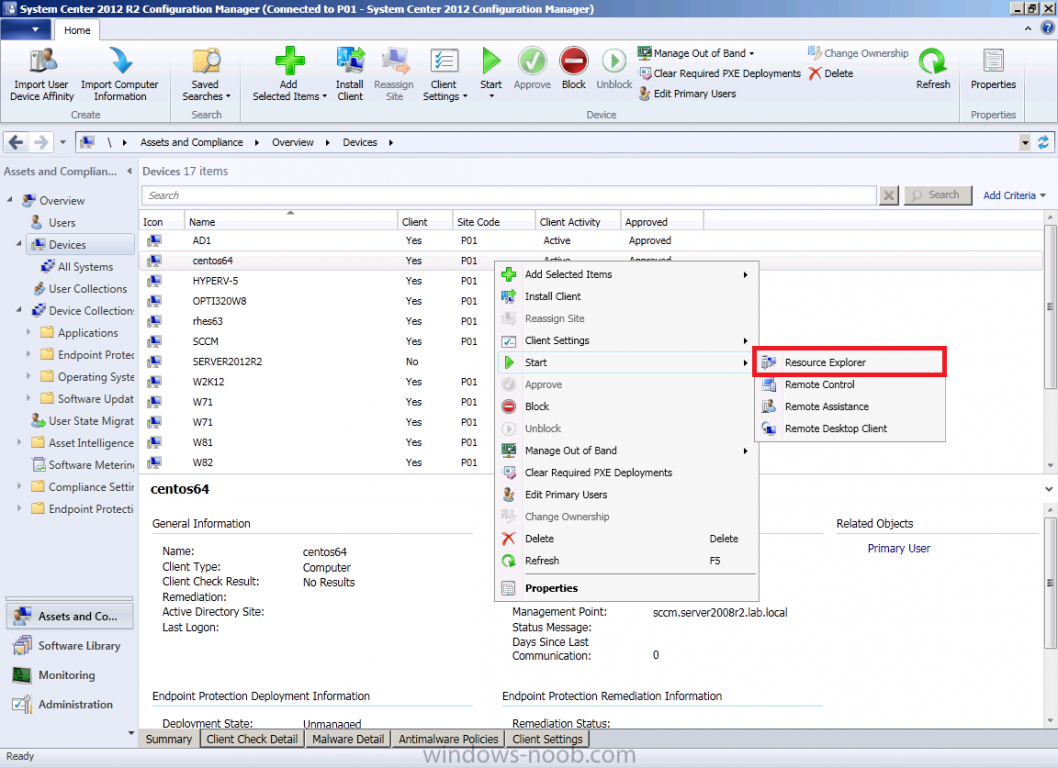Viewport: 1058px width, 768px height.
Task: Choose Properties in the context menu
Action: (626, 588)
